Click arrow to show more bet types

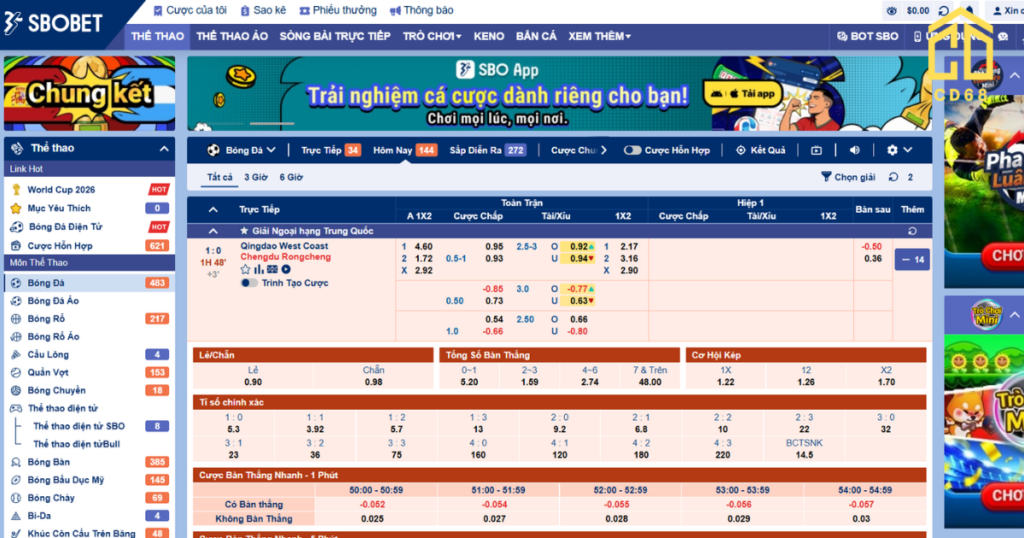click(x=604, y=150)
